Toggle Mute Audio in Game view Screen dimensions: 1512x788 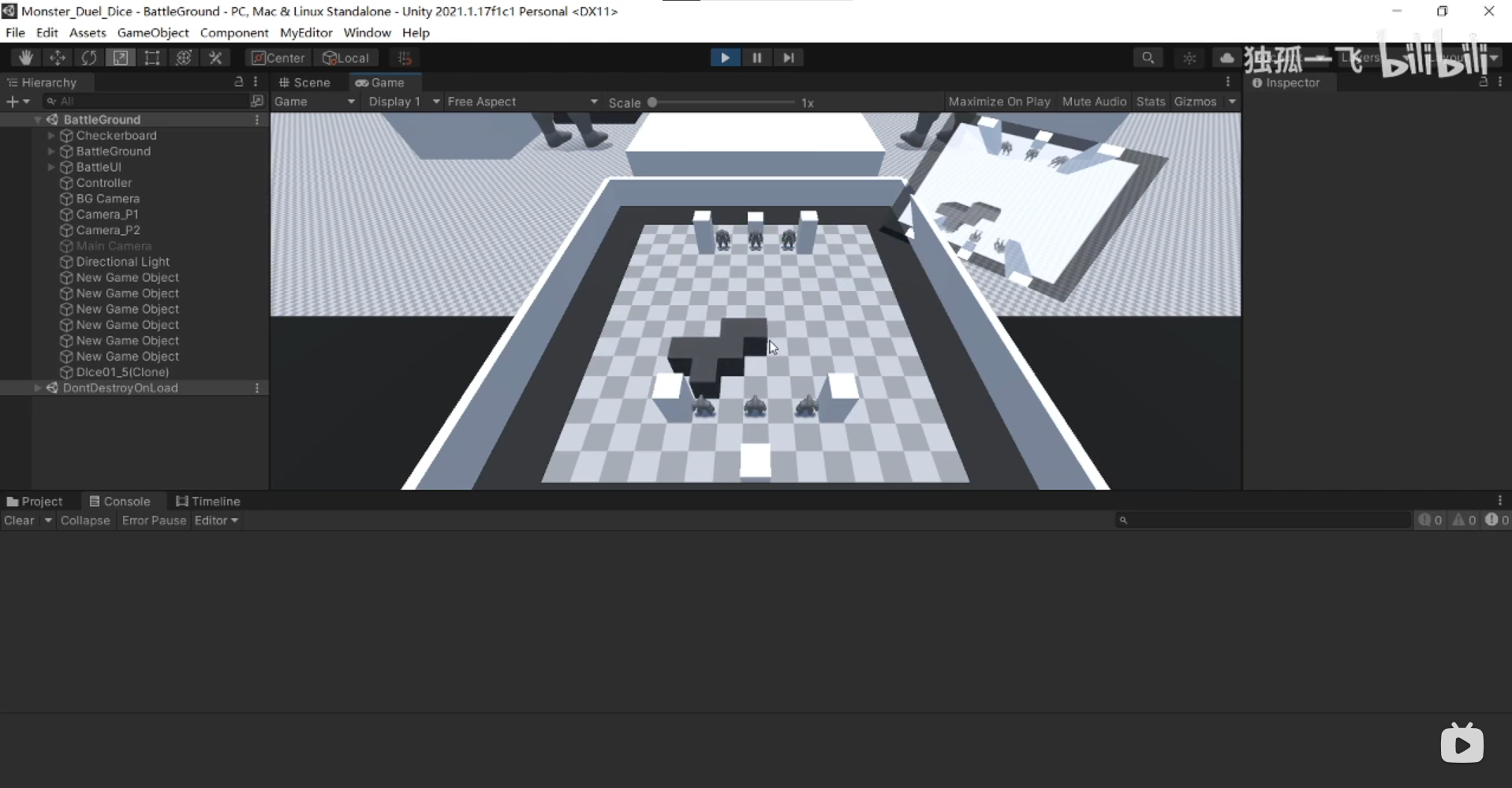click(1093, 102)
